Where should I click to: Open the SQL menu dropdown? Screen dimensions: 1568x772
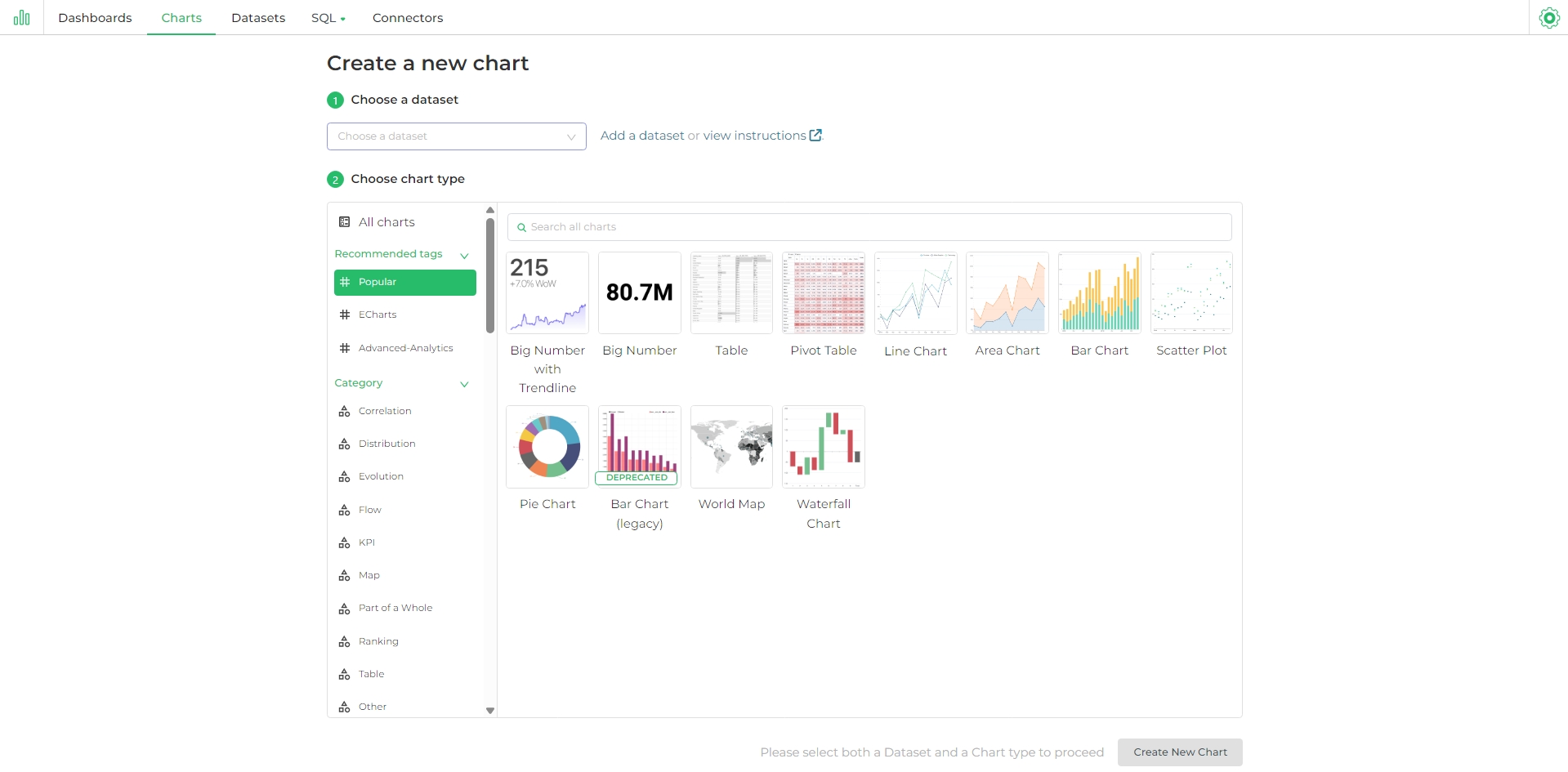tap(328, 18)
